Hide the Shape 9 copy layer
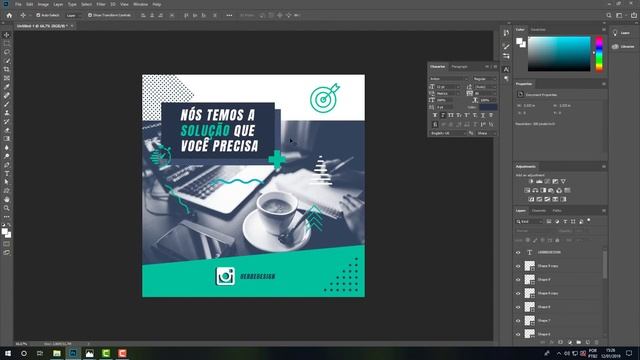 tap(518, 266)
